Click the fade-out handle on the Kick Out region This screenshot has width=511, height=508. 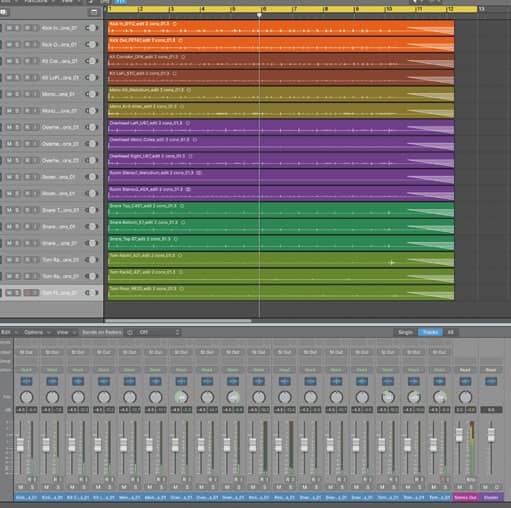tap(431, 47)
